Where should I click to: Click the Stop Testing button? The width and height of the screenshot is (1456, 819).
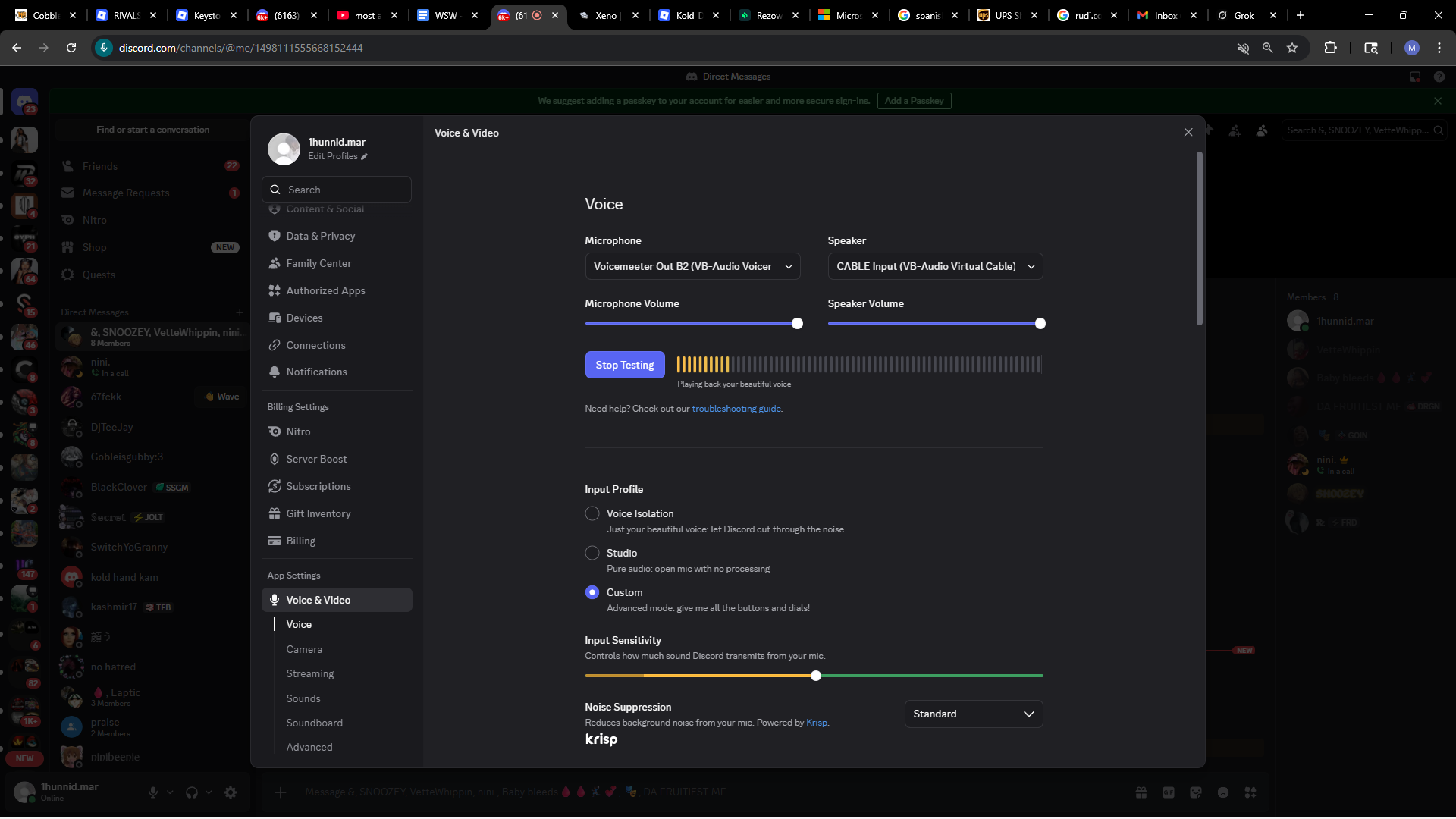625,365
